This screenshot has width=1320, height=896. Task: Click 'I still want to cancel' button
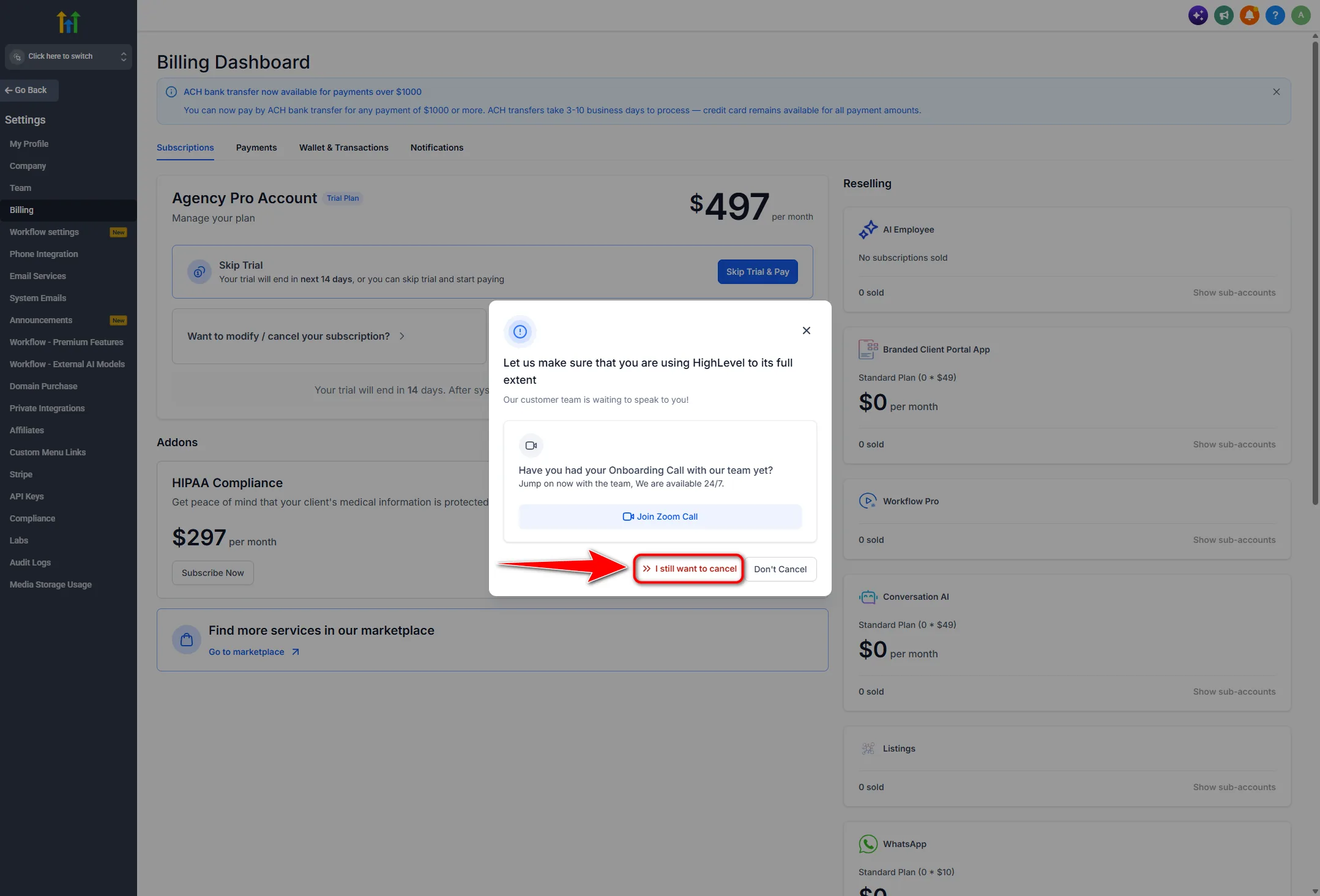pyautogui.click(x=689, y=569)
